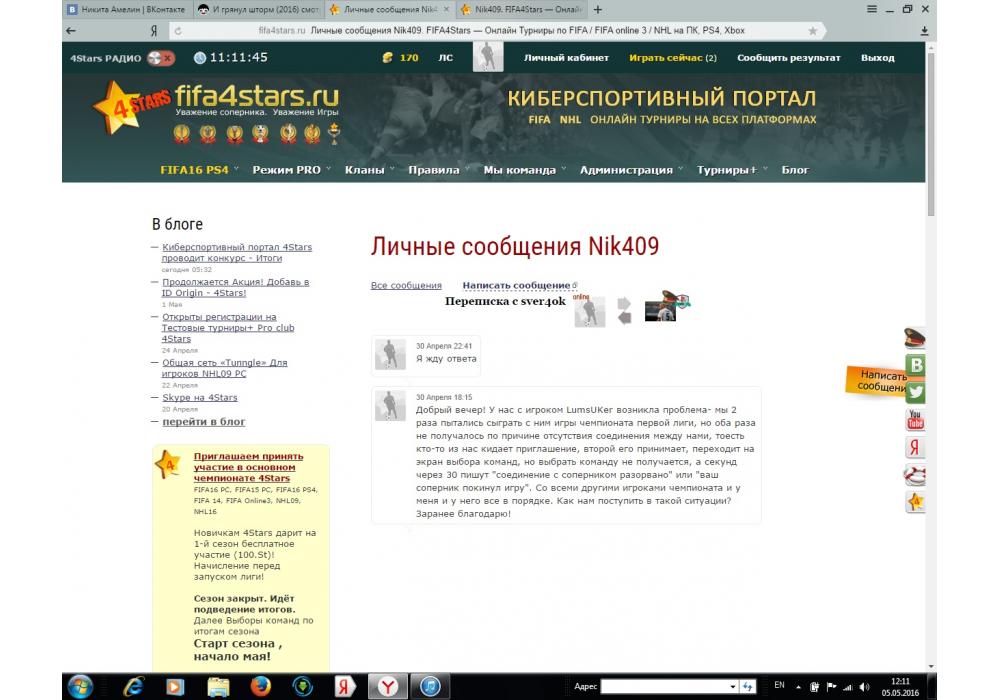Click the orange Написать сообщение side button
This screenshot has width=1000, height=700.
873,380
